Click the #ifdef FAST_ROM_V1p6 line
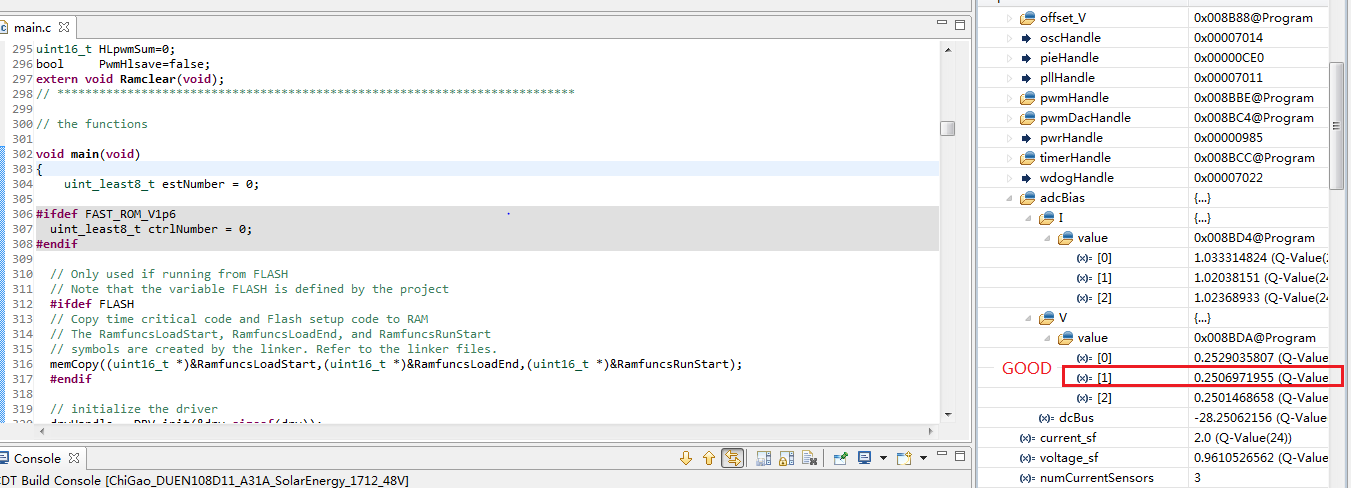 click(106, 214)
